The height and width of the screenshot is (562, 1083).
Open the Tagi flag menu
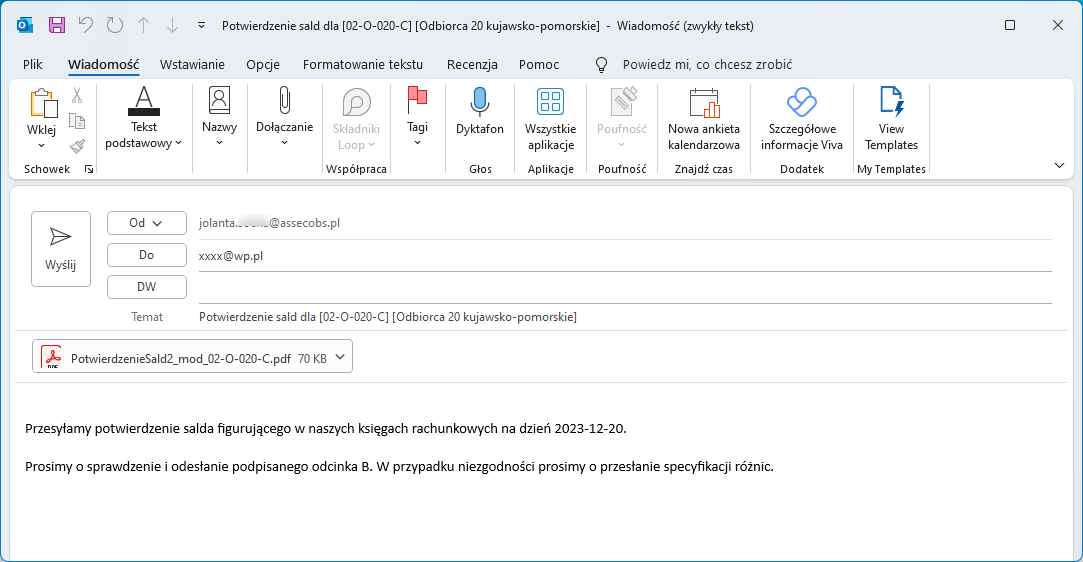(x=417, y=116)
